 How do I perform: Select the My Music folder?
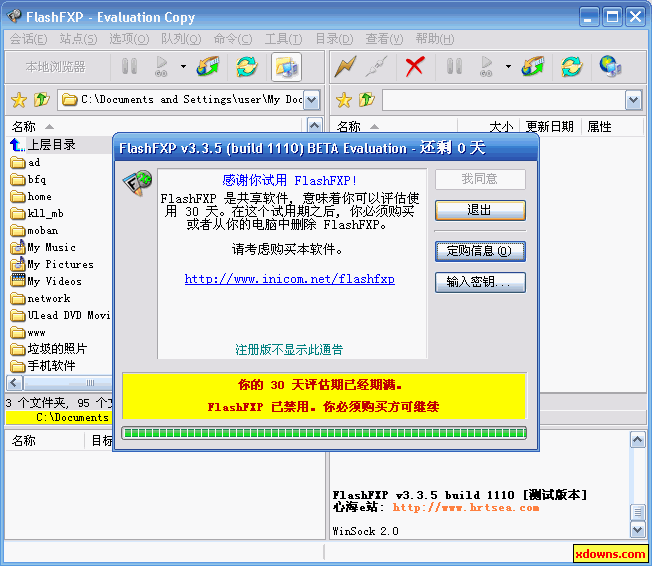[x=43, y=247]
